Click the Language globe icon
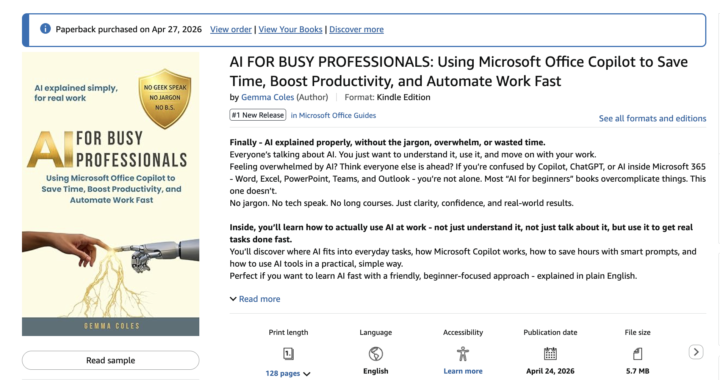 point(376,354)
